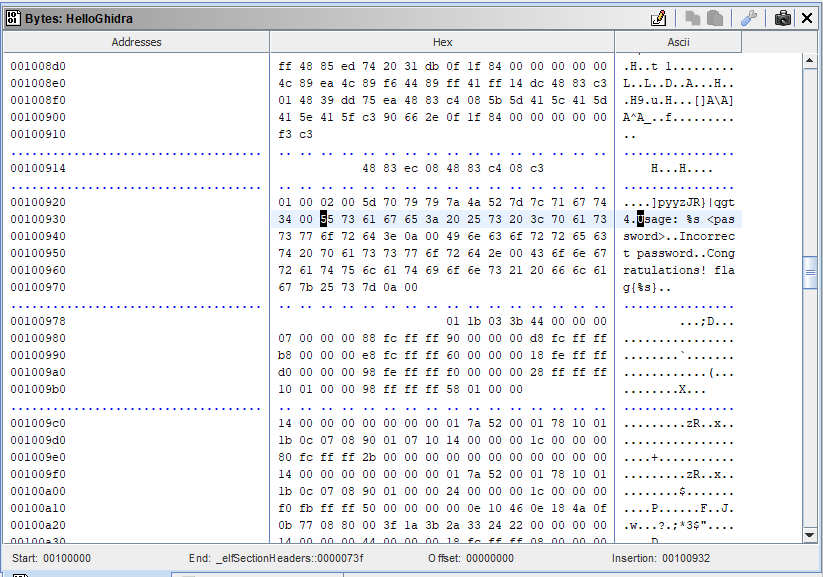Select address 001009e0
Screen dimensions: 823x577
tap(38, 457)
